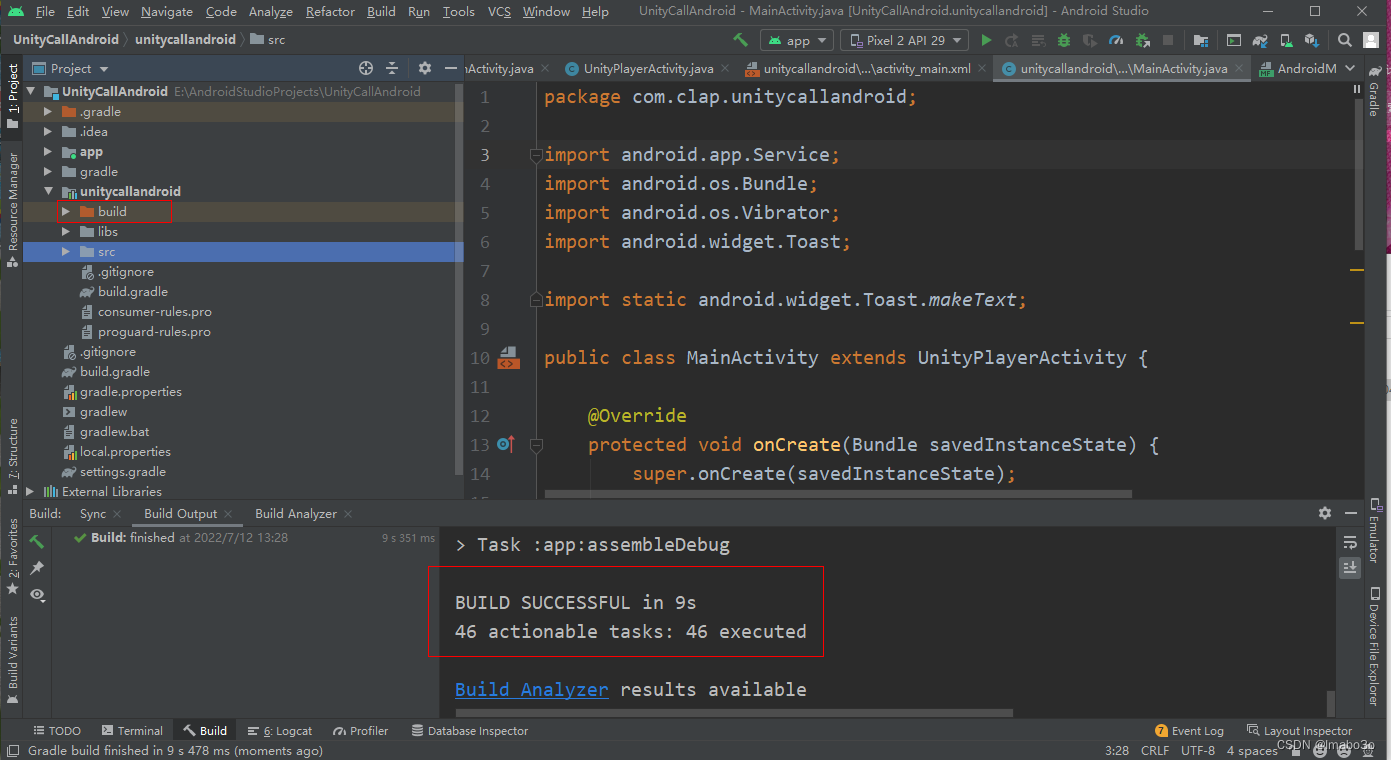The image size is (1391, 760).
Task: Open Layout Inspector
Action: point(1299,731)
